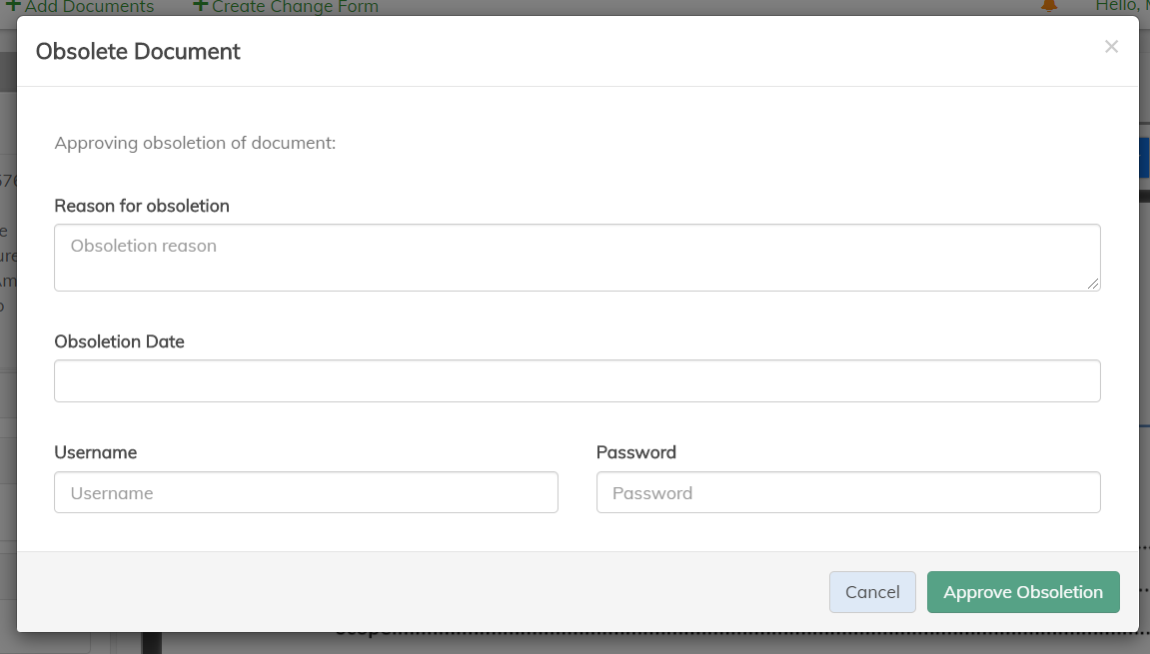
Task: Click the notification bell icon
Action: click(1049, 6)
